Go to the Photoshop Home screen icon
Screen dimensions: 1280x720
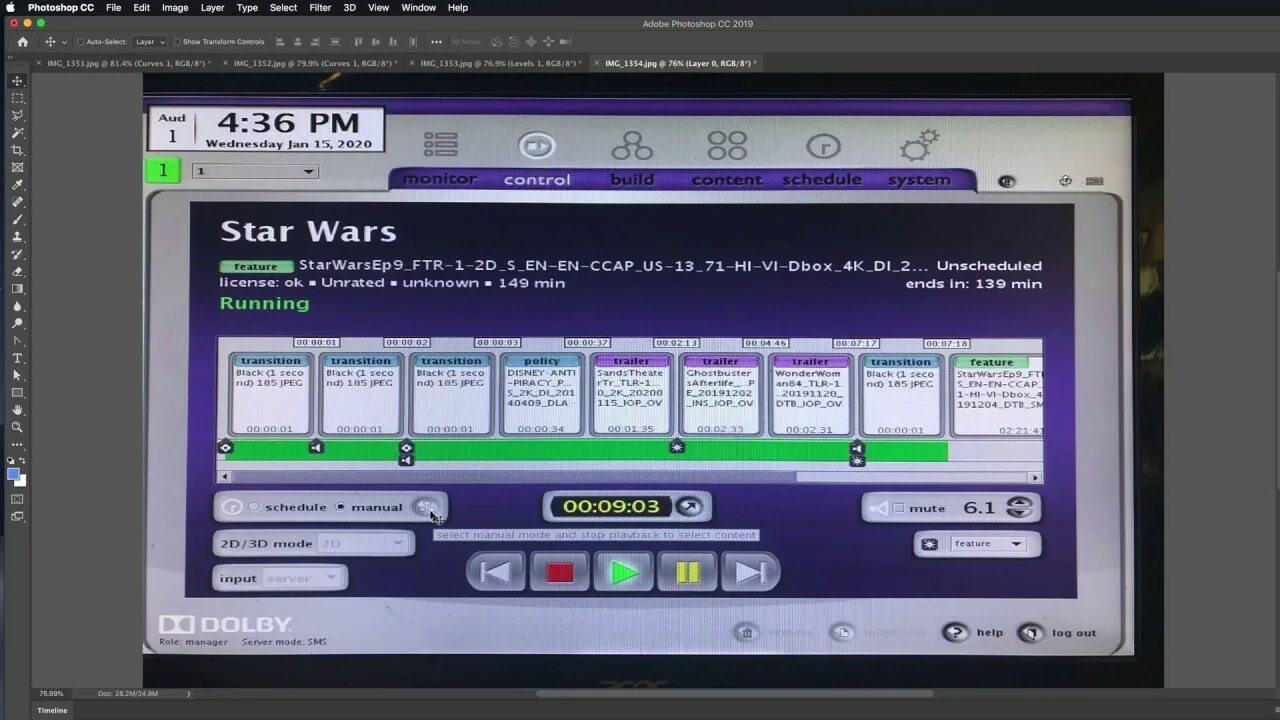click(22, 42)
